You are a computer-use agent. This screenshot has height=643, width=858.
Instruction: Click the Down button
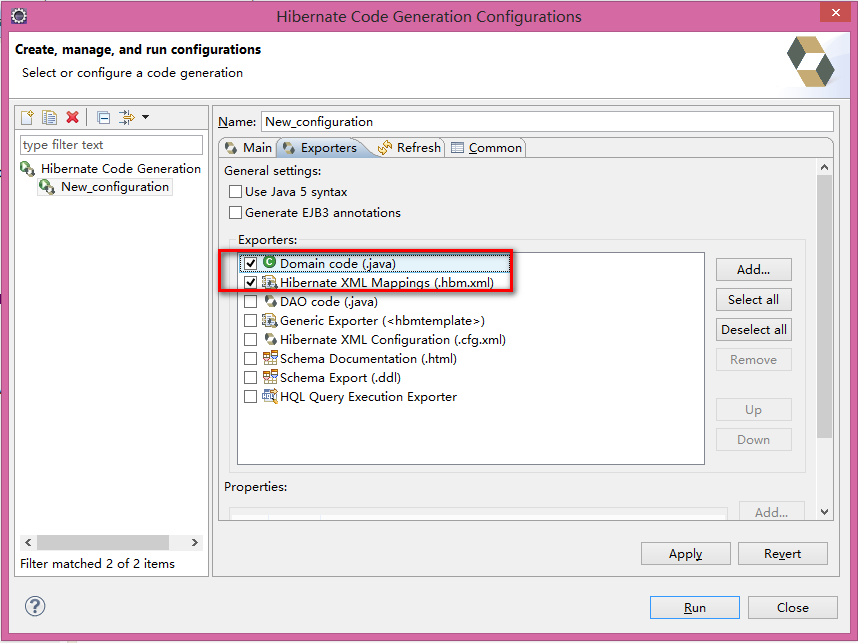[x=753, y=439]
